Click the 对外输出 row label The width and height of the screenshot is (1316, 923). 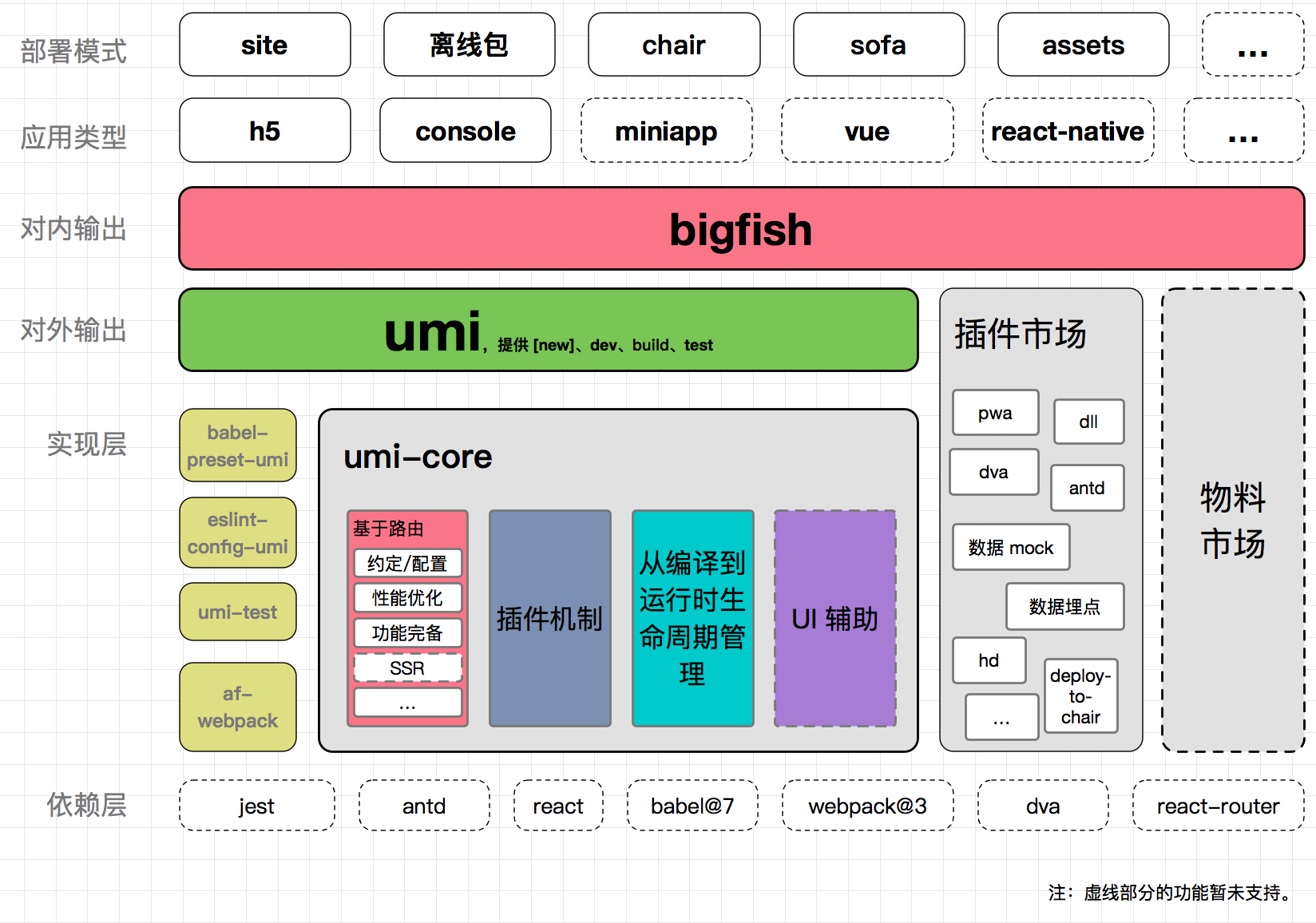(73, 330)
